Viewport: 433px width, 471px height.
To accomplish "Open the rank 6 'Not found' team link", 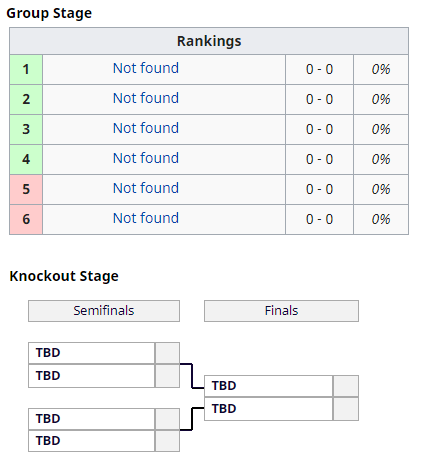I will coord(146,218).
